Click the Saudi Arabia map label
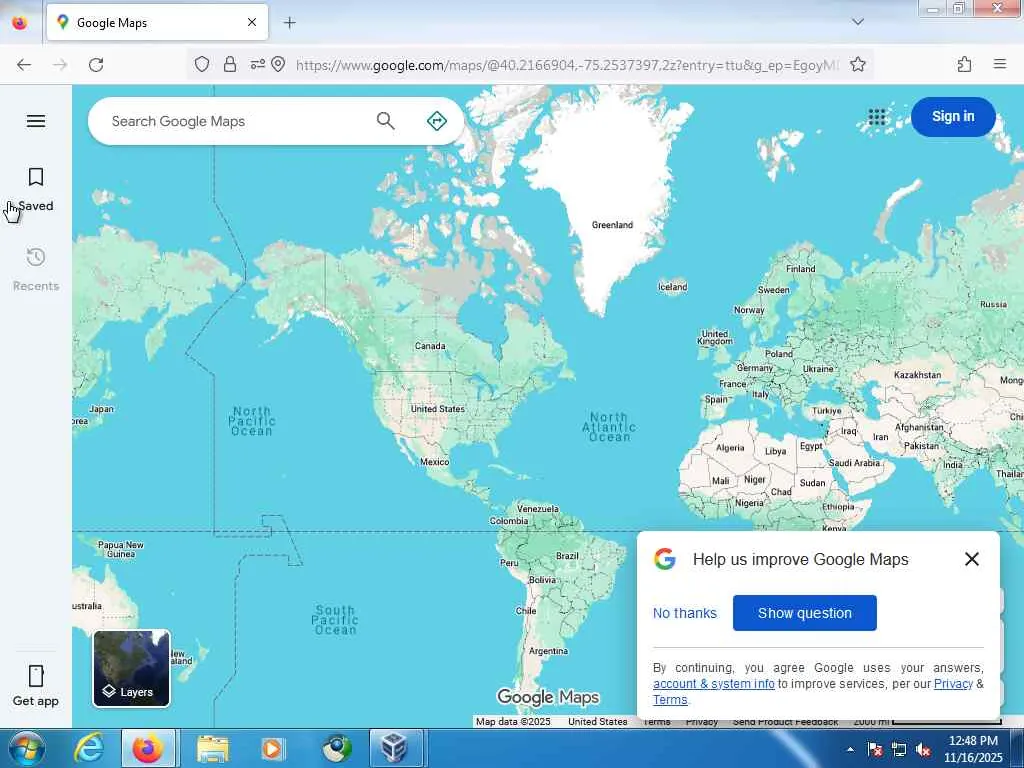 (854, 463)
